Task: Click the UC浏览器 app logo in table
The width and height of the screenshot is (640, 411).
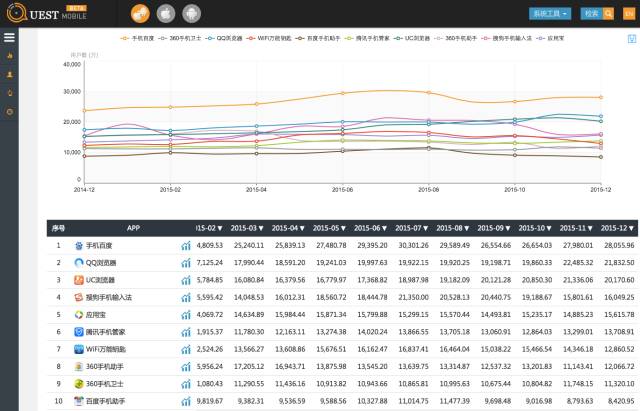Action: click(79, 280)
